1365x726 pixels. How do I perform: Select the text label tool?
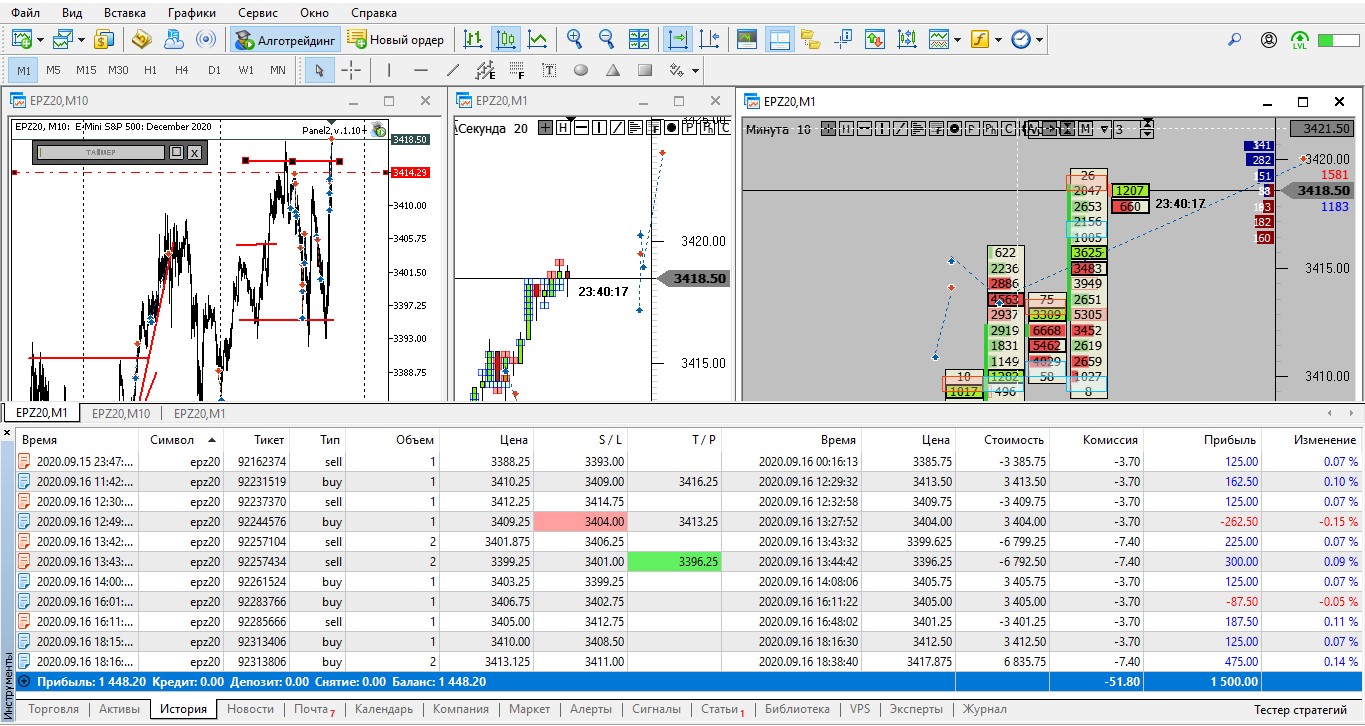[549, 70]
